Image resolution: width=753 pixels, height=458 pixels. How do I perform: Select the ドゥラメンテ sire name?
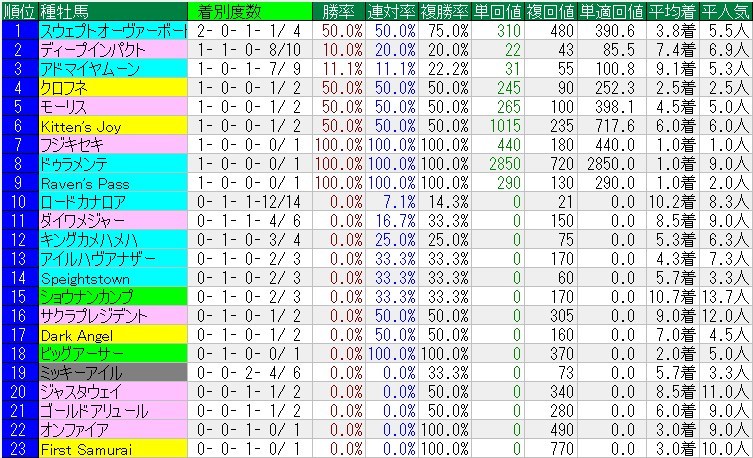(113, 164)
